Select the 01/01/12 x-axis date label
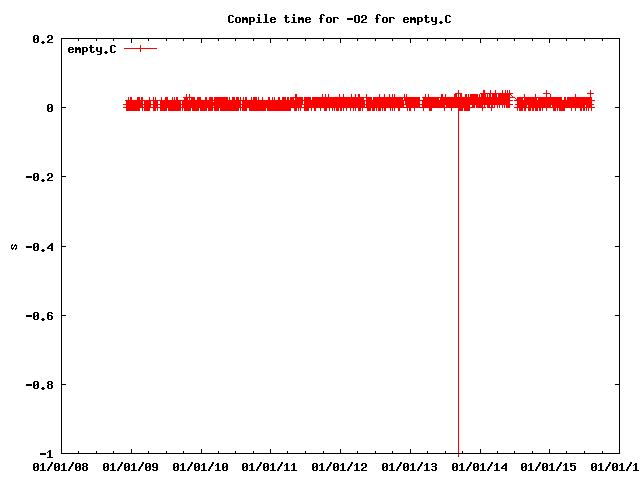Viewport: 640px width, 480px height. pyautogui.click(x=341, y=466)
